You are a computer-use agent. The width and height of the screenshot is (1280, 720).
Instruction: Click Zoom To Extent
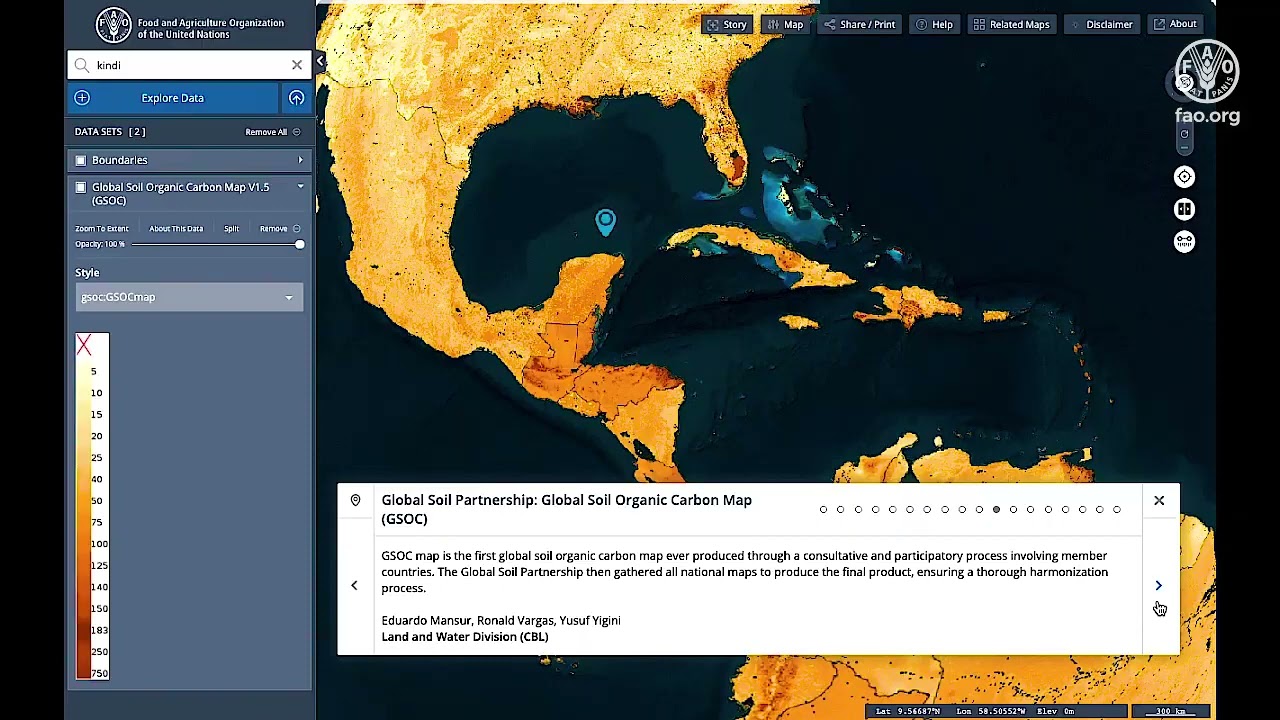click(102, 229)
